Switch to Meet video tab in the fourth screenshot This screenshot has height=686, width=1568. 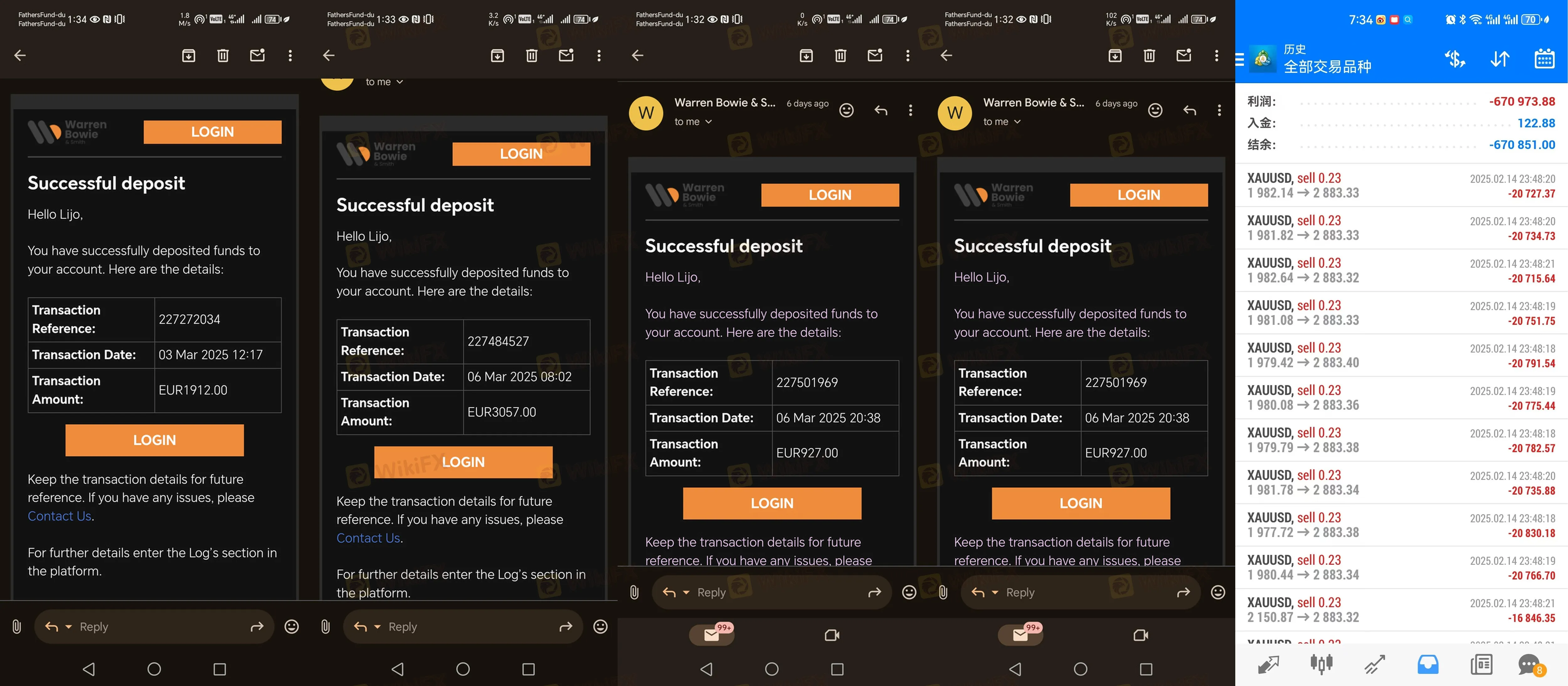tap(1140, 635)
